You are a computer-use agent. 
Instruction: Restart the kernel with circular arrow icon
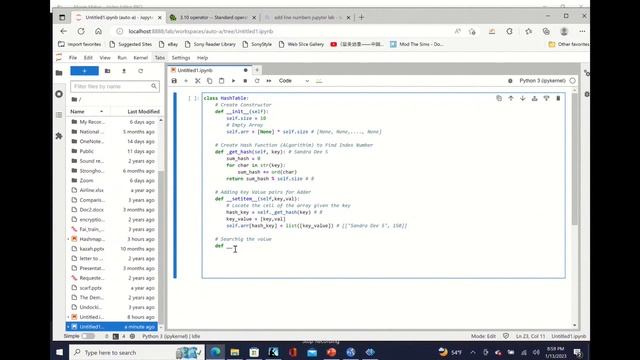[257, 81]
